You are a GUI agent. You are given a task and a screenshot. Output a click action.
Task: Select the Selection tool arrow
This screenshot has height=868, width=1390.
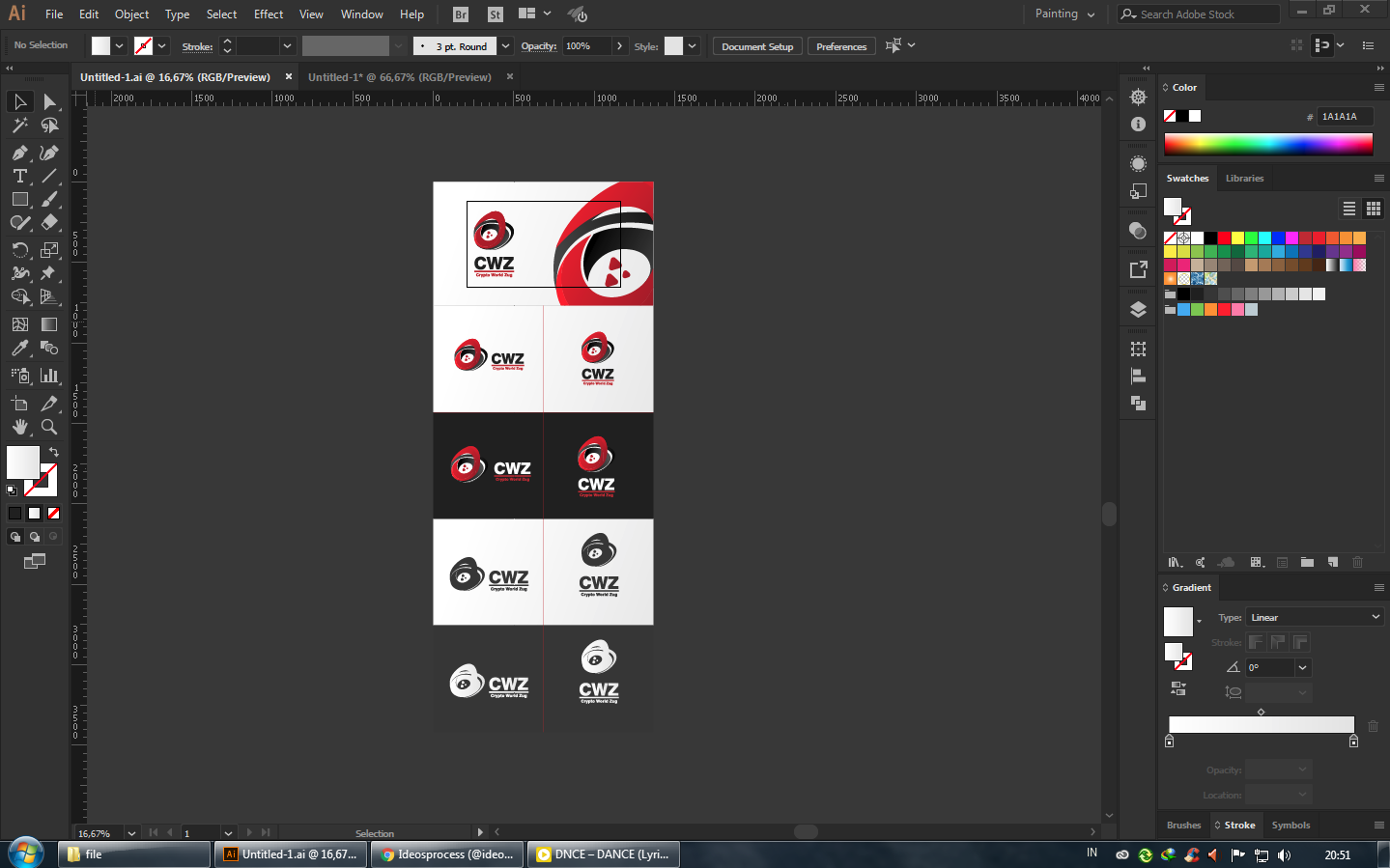(x=19, y=101)
